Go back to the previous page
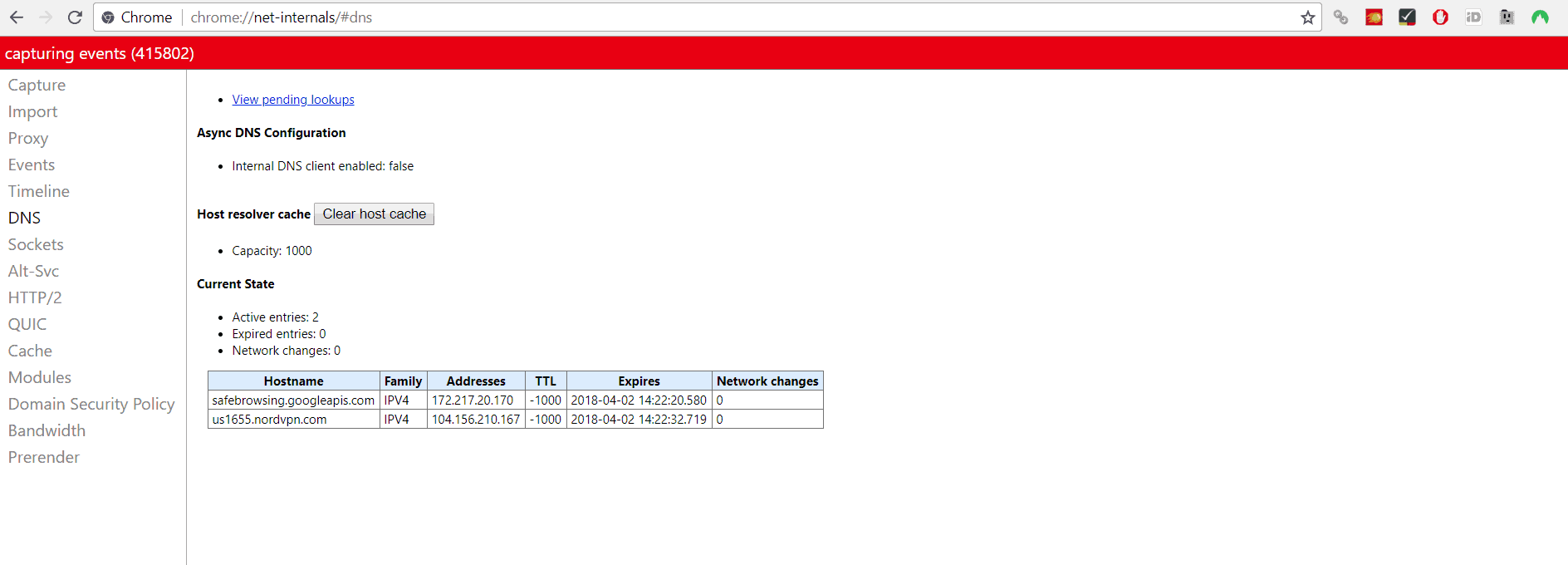 pos(17,17)
